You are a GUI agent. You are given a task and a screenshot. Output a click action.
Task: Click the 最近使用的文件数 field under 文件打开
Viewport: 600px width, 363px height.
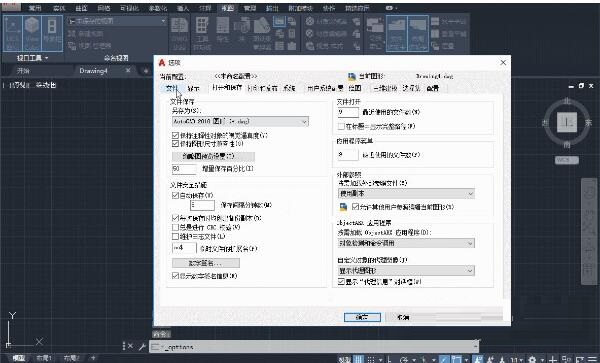point(348,112)
